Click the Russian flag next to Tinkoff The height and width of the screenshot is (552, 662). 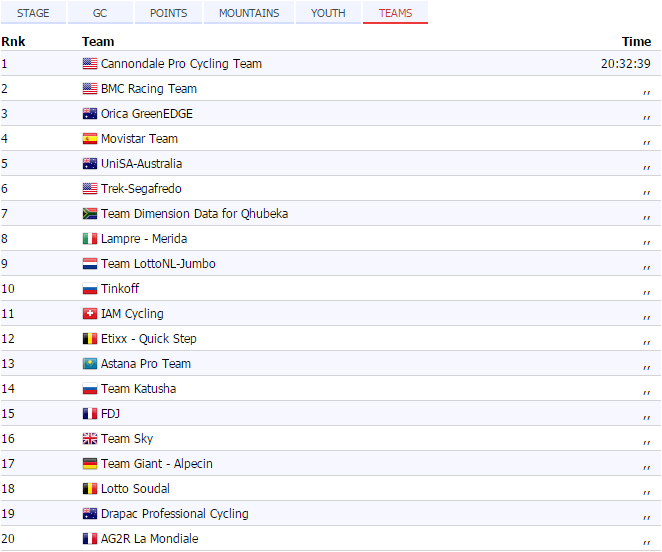90,288
